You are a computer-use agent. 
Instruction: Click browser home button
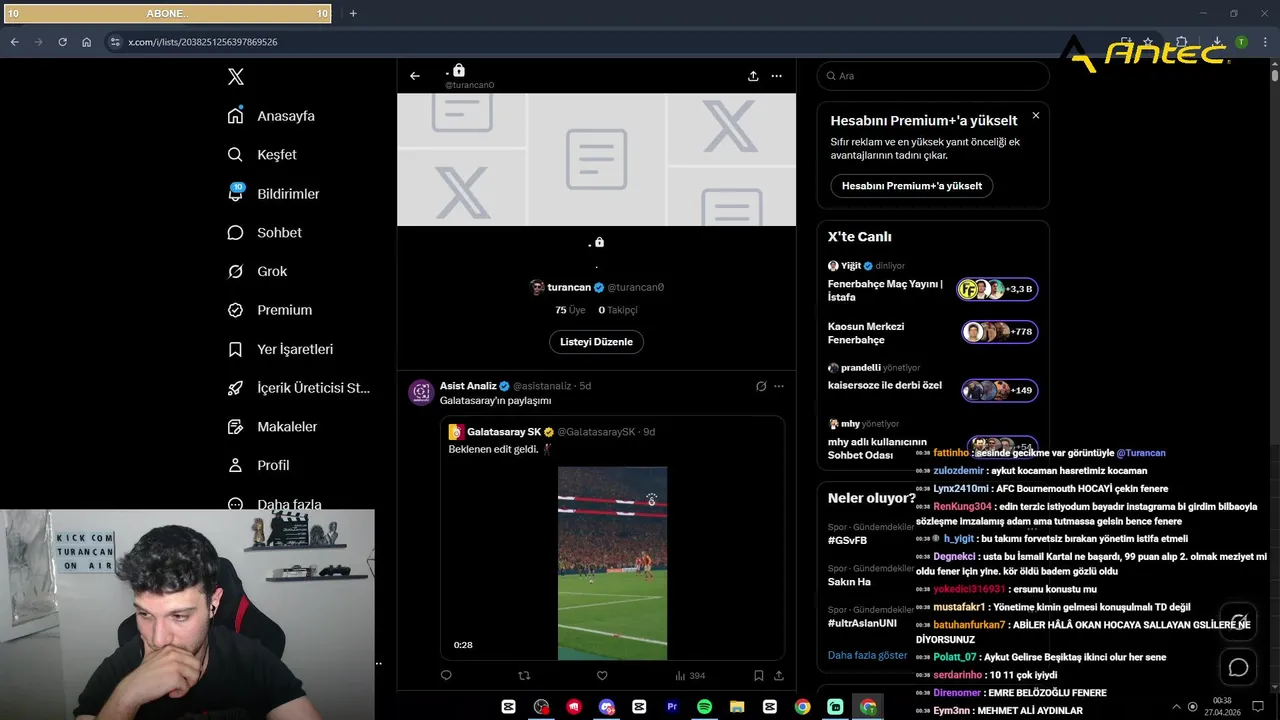coord(86,42)
